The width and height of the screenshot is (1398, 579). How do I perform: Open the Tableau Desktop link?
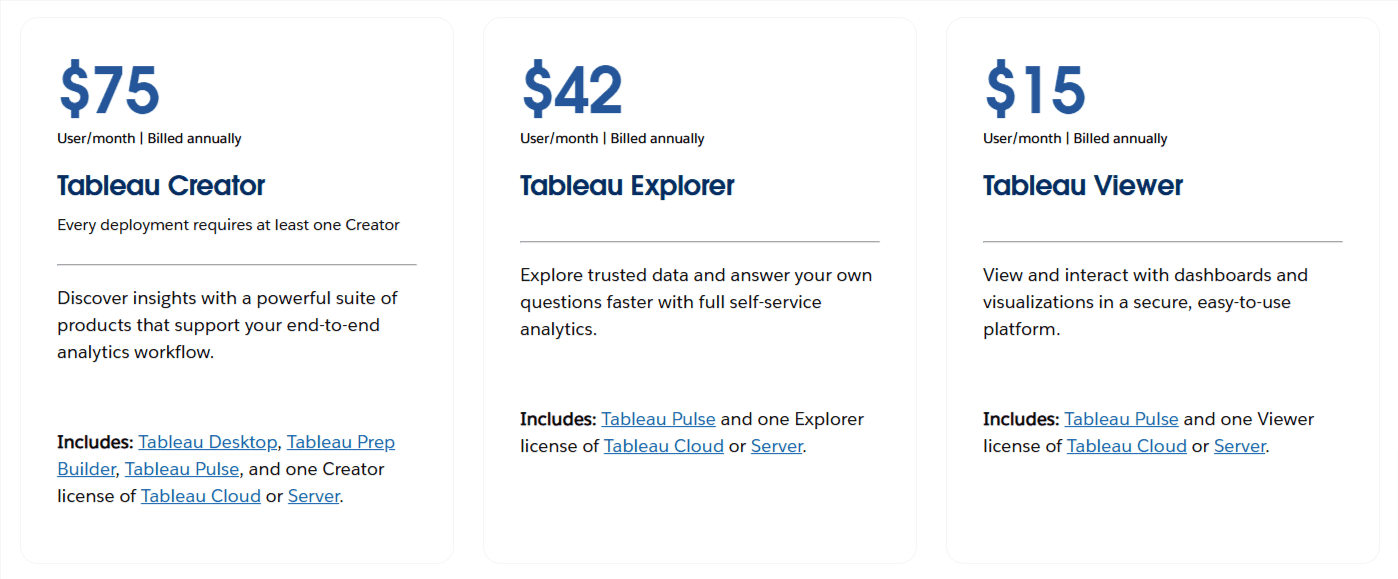pyautogui.click(x=208, y=441)
